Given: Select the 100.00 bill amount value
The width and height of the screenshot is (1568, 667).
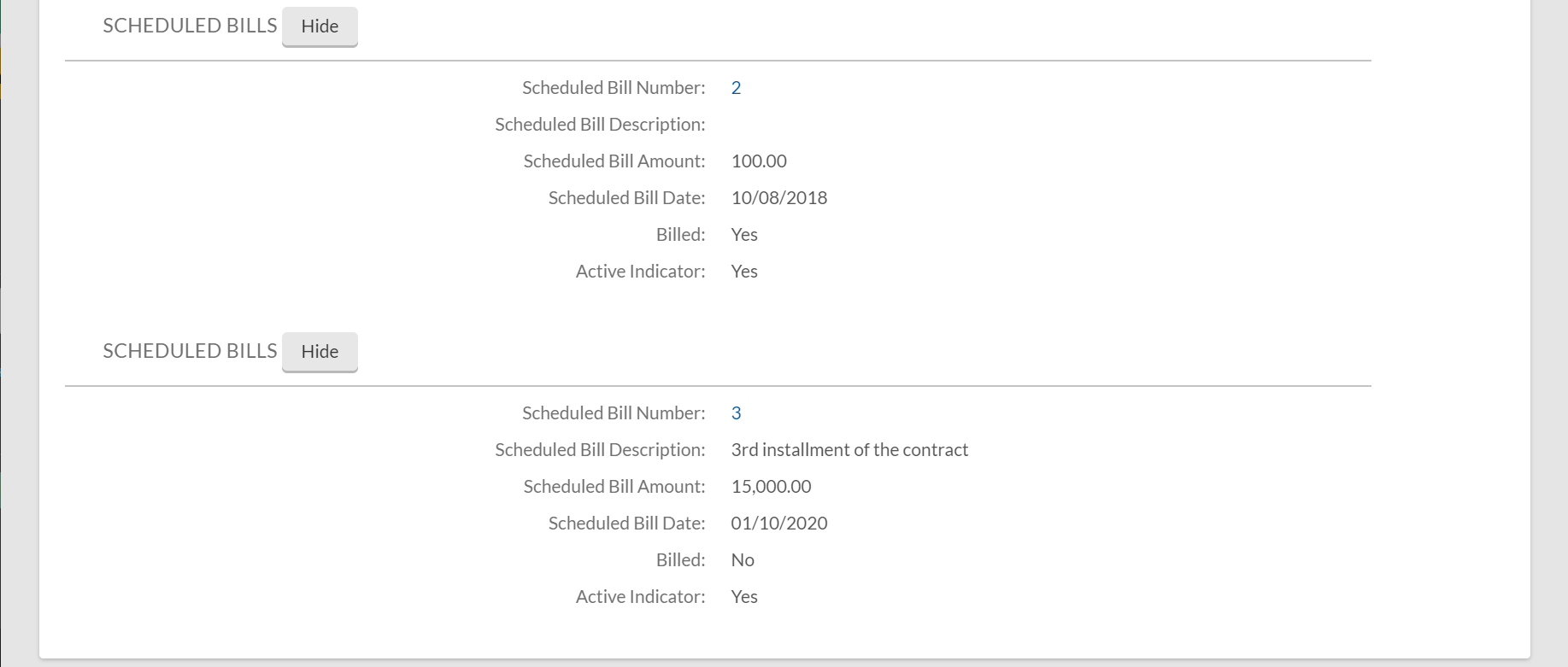Looking at the screenshot, I should (x=759, y=161).
